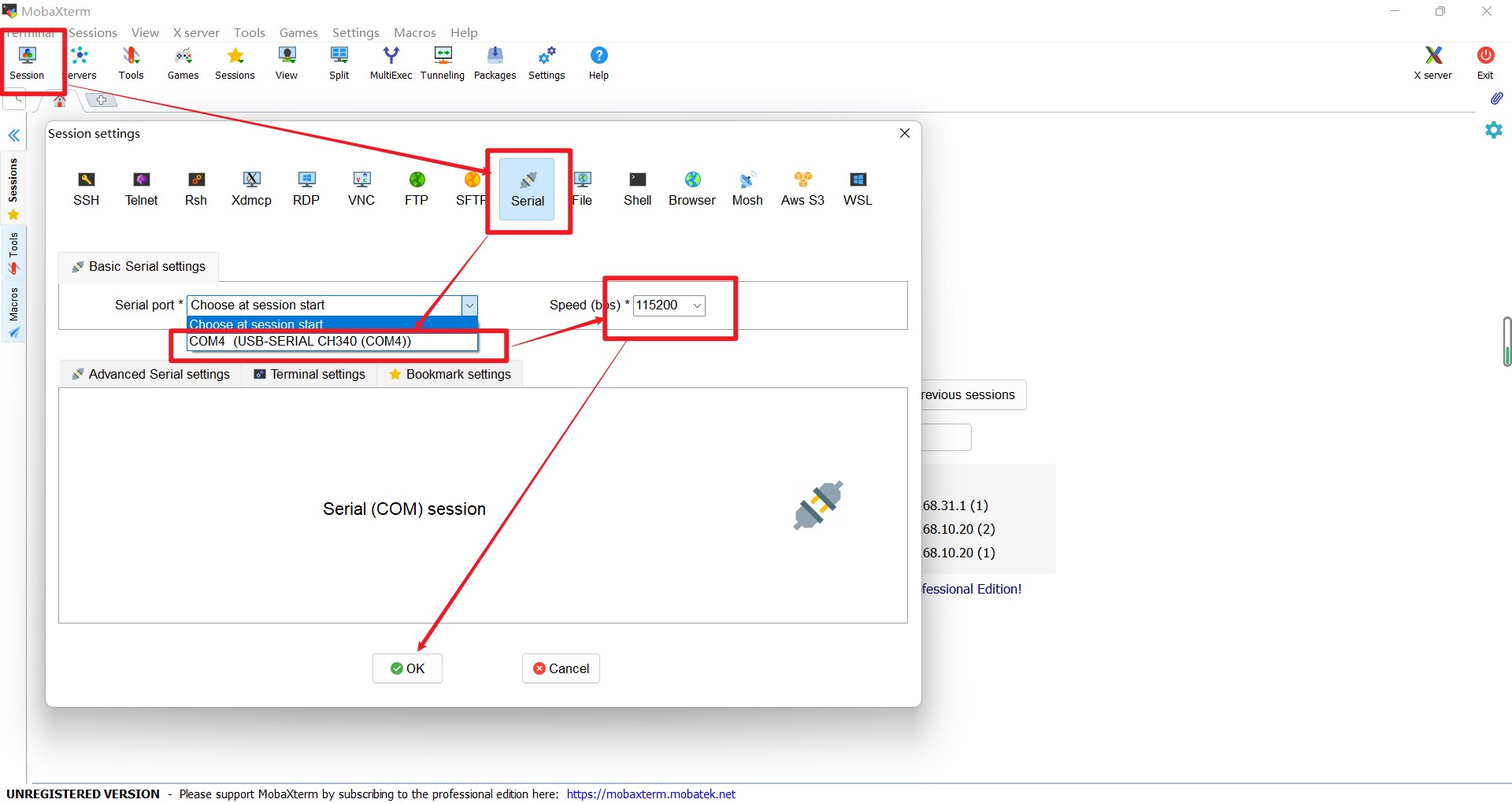This screenshot has width=1512, height=803.
Task: Click the right-side vertical scrollbar
Action: pos(1506,342)
